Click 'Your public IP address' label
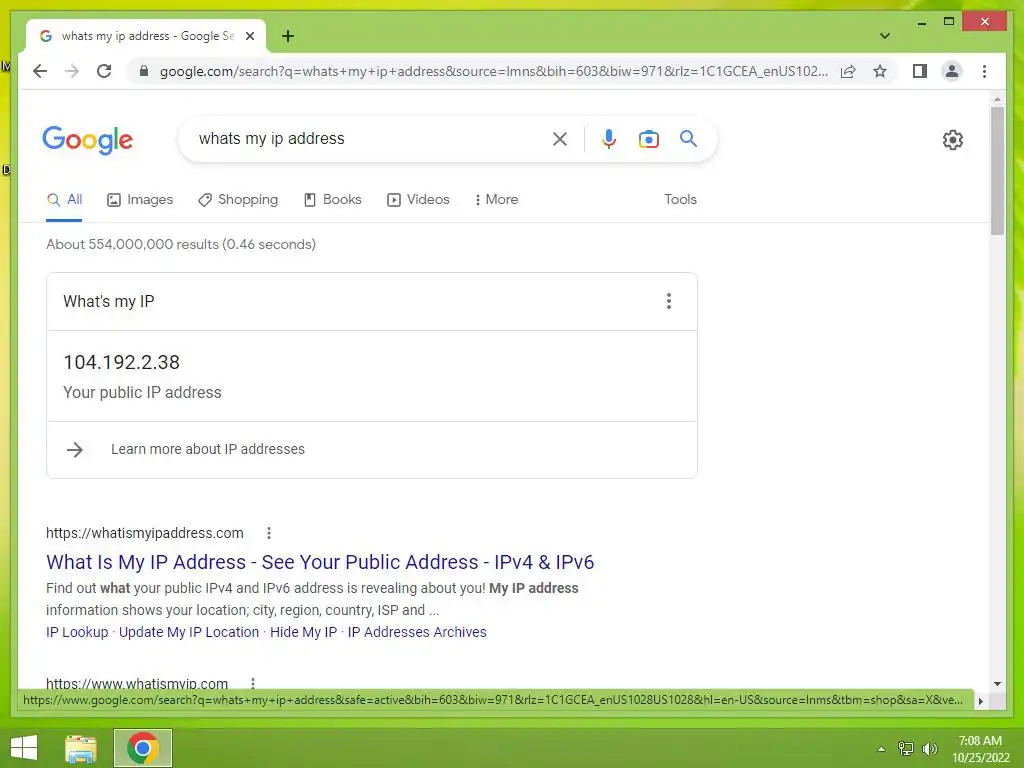The width and height of the screenshot is (1024, 768). coord(142,392)
